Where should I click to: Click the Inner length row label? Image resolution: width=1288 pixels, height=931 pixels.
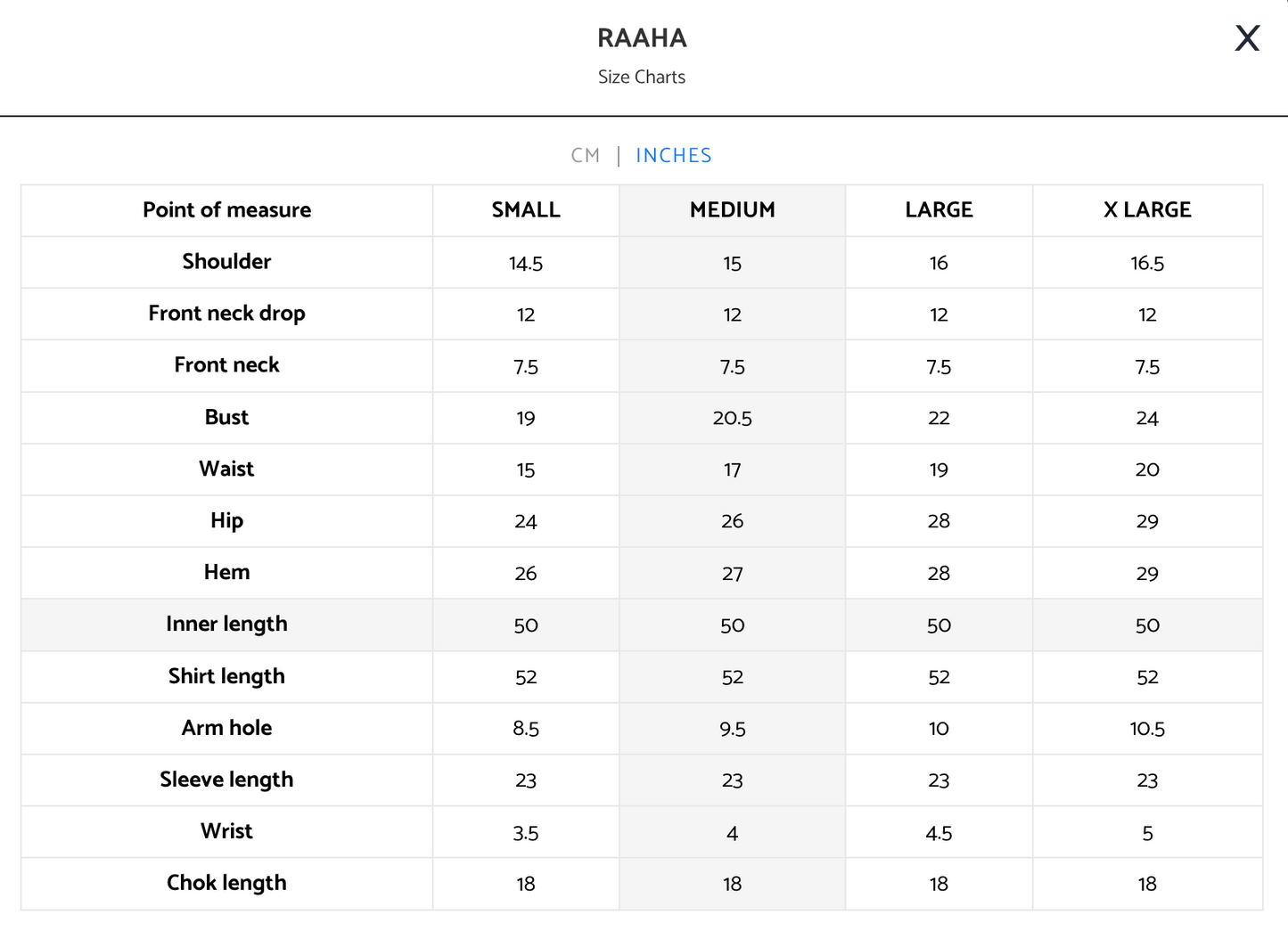pos(226,625)
